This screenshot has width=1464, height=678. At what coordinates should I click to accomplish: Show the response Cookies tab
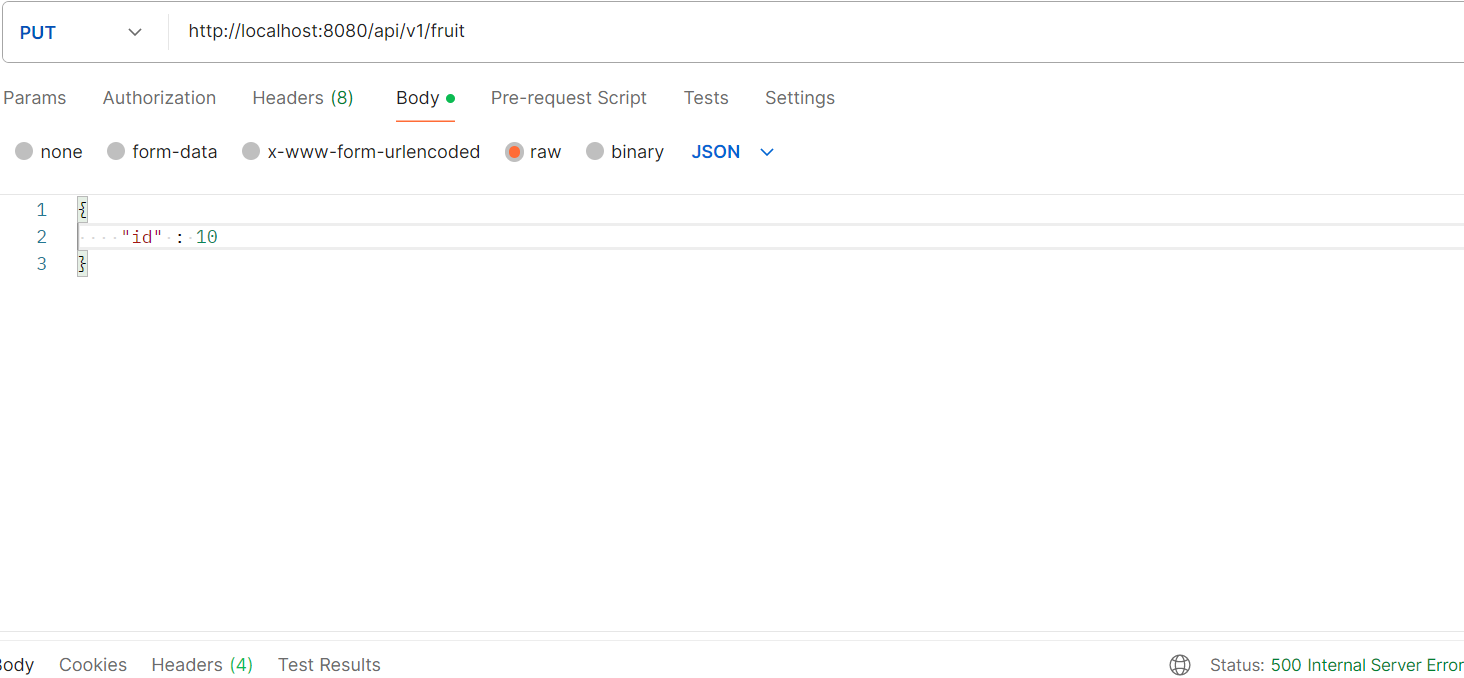click(x=93, y=665)
